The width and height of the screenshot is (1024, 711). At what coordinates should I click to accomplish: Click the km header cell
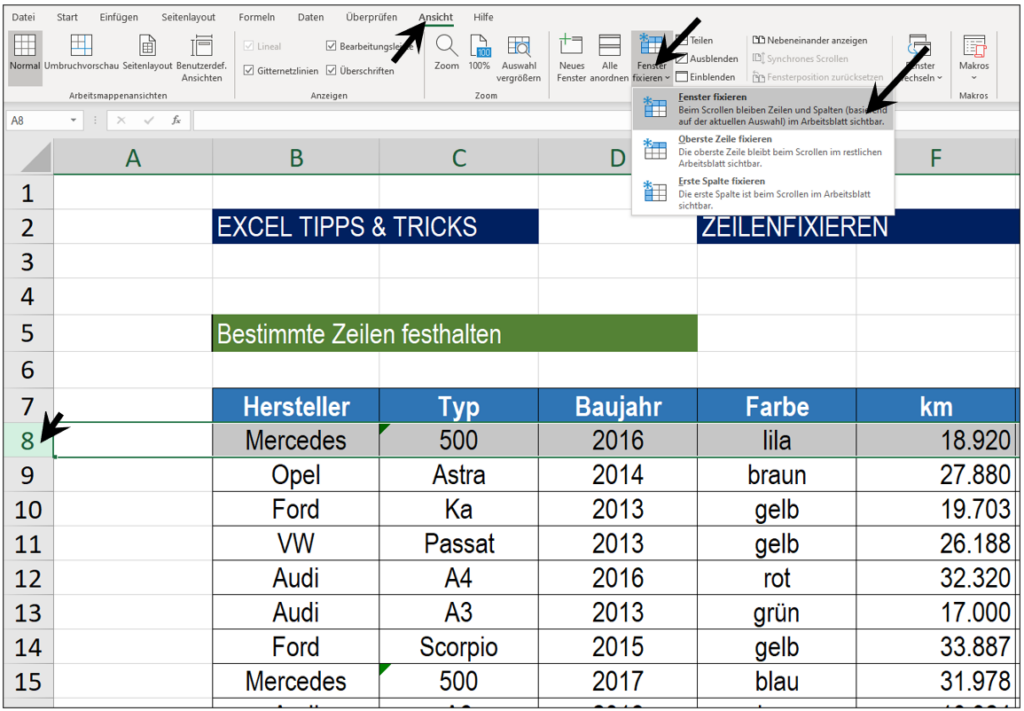[936, 406]
